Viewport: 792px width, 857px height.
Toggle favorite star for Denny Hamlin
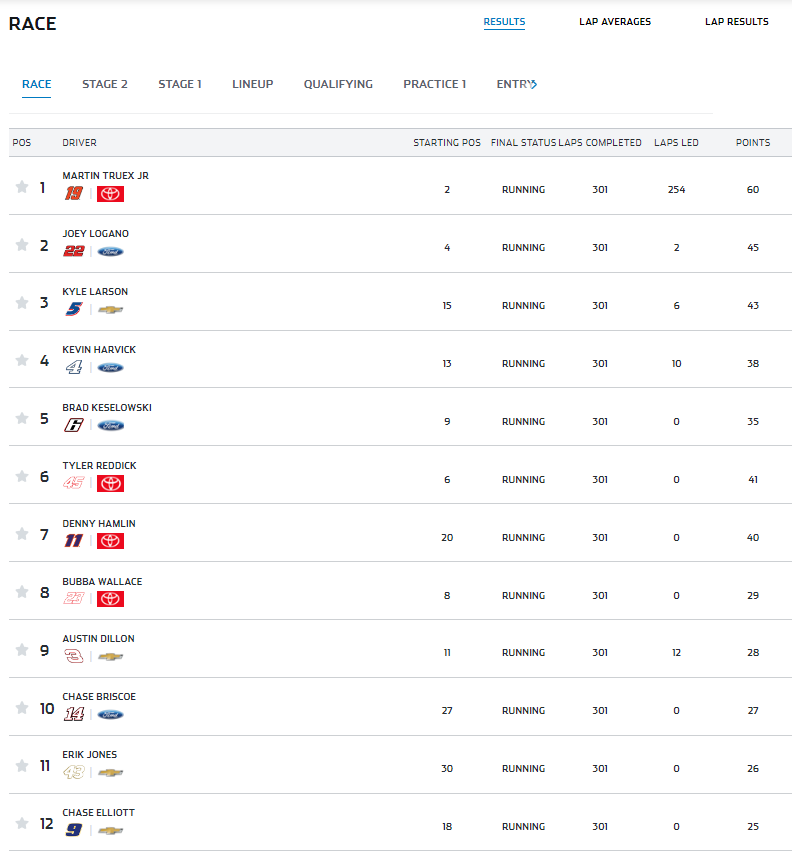pyautogui.click(x=22, y=533)
